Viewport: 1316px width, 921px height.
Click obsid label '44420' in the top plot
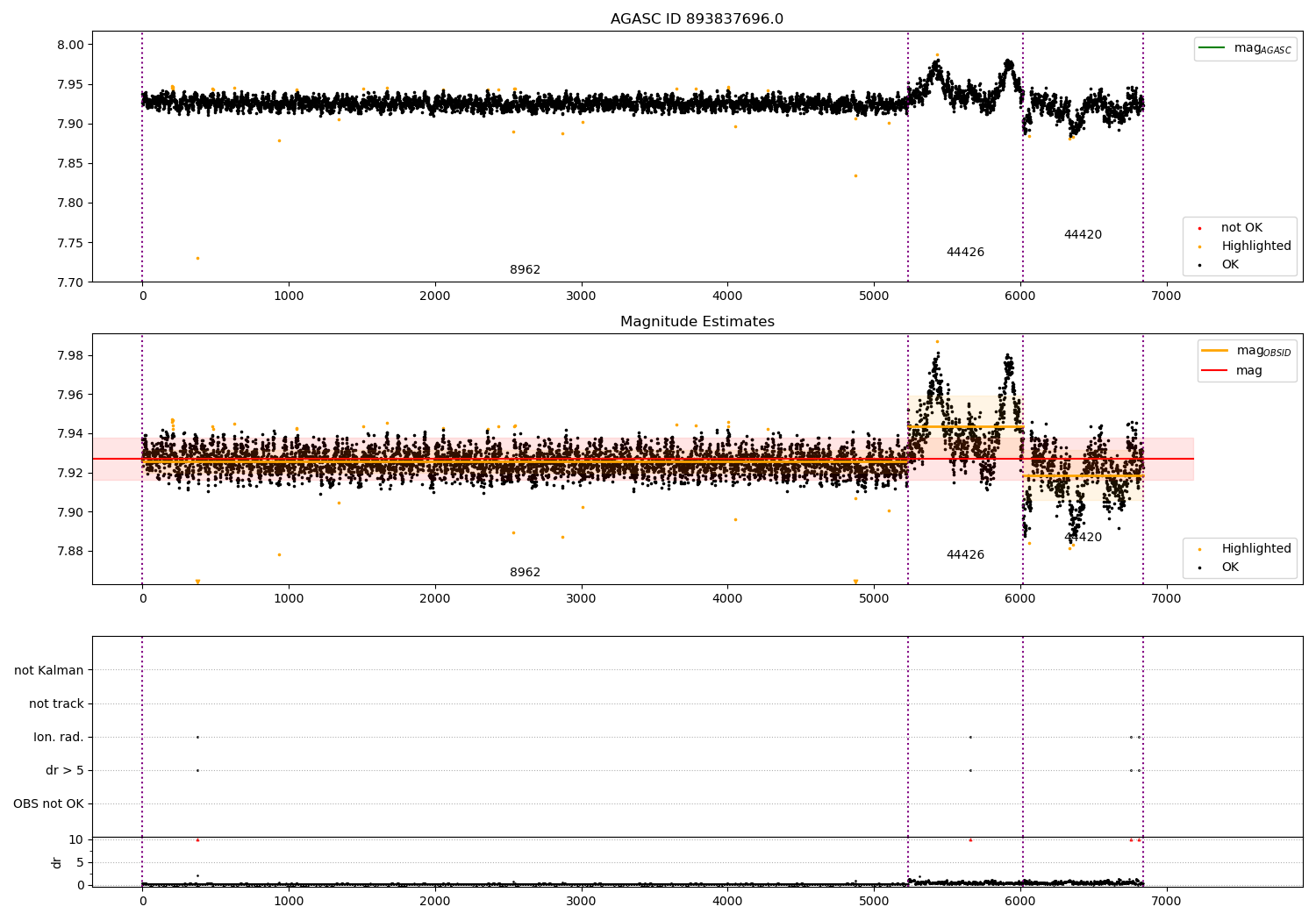(x=1083, y=235)
